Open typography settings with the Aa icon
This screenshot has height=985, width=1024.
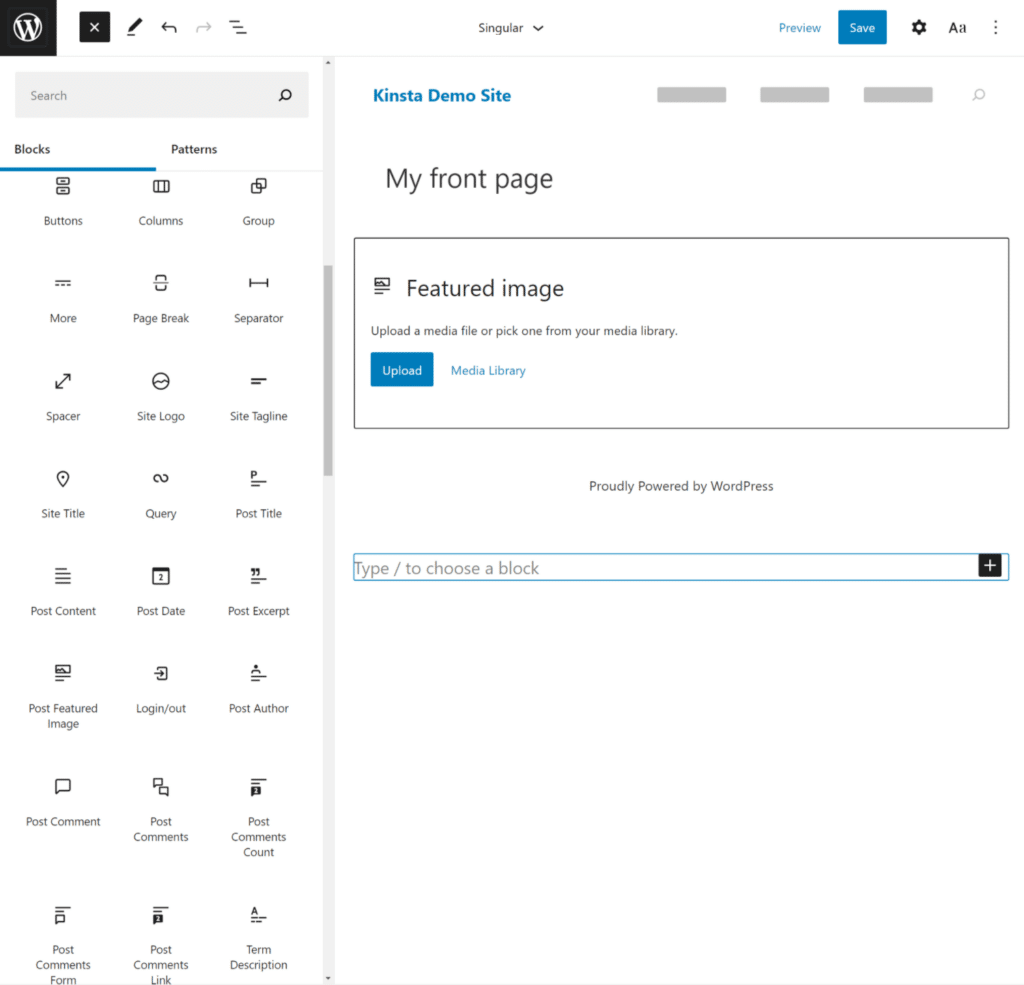(957, 27)
